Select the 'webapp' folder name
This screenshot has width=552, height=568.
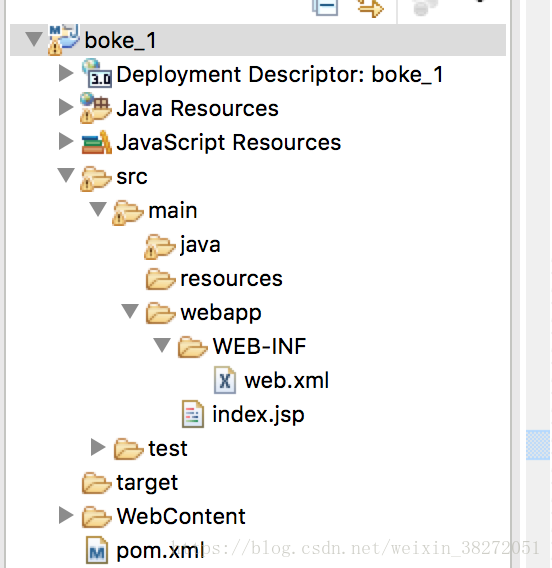tap(221, 313)
